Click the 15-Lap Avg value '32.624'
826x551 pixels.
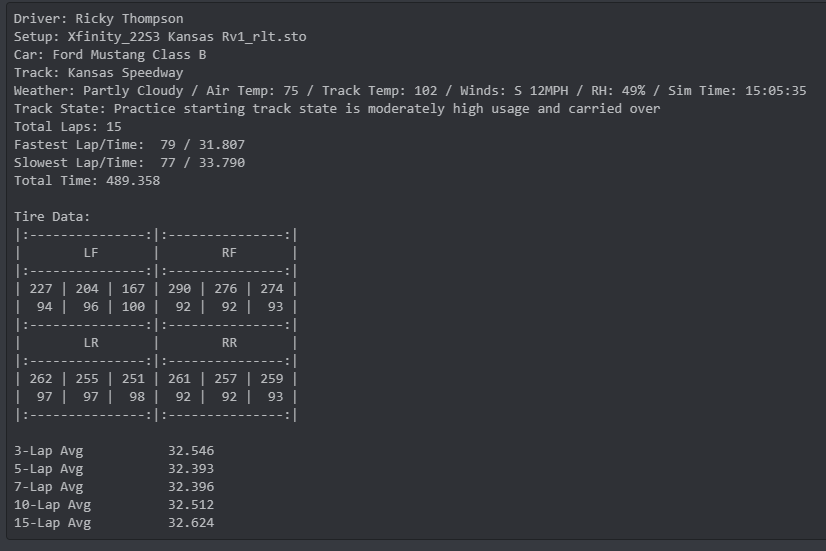pyautogui.click(x=191, y=523)
